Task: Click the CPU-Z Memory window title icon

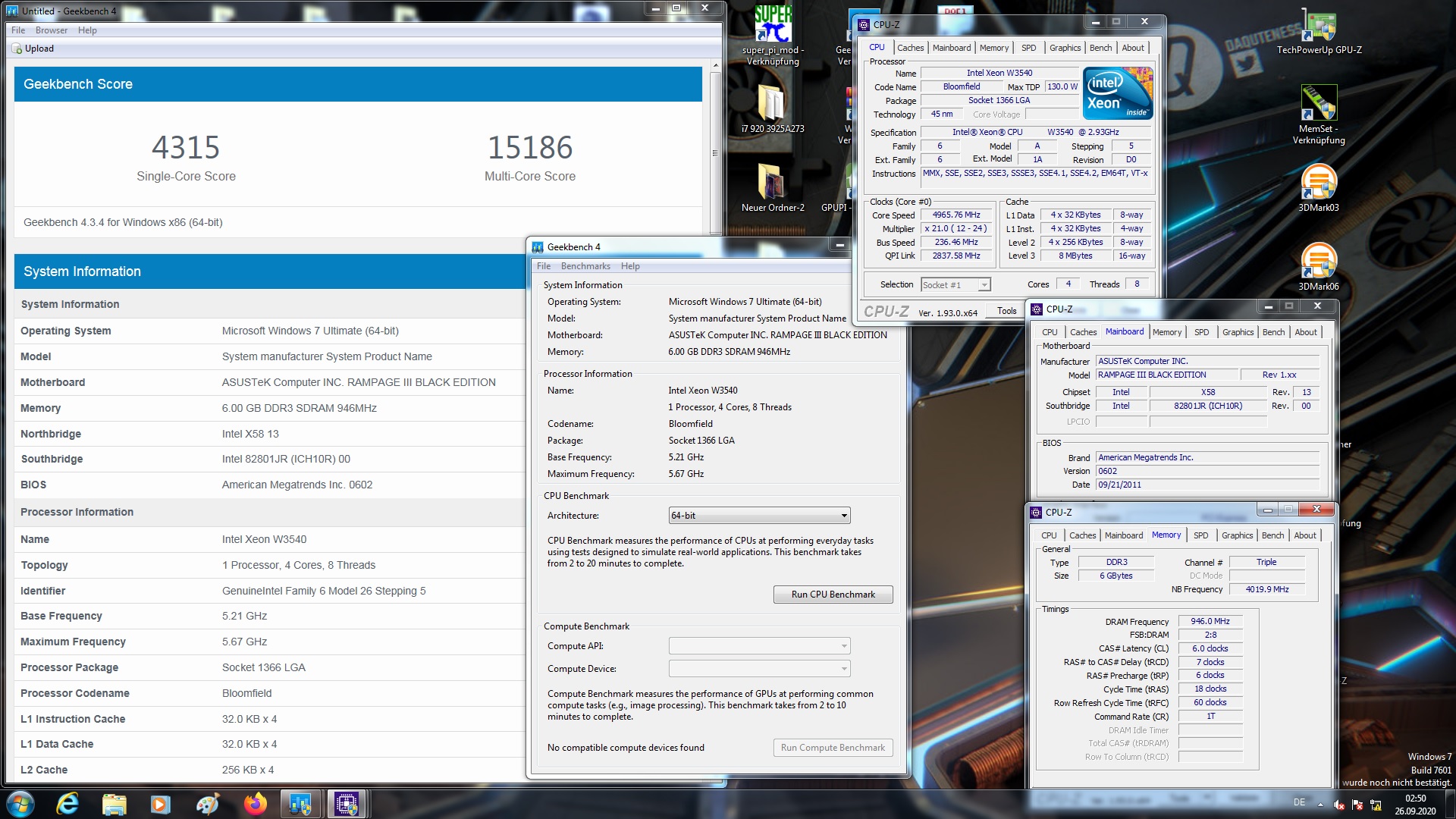Action: (1036, 513)
